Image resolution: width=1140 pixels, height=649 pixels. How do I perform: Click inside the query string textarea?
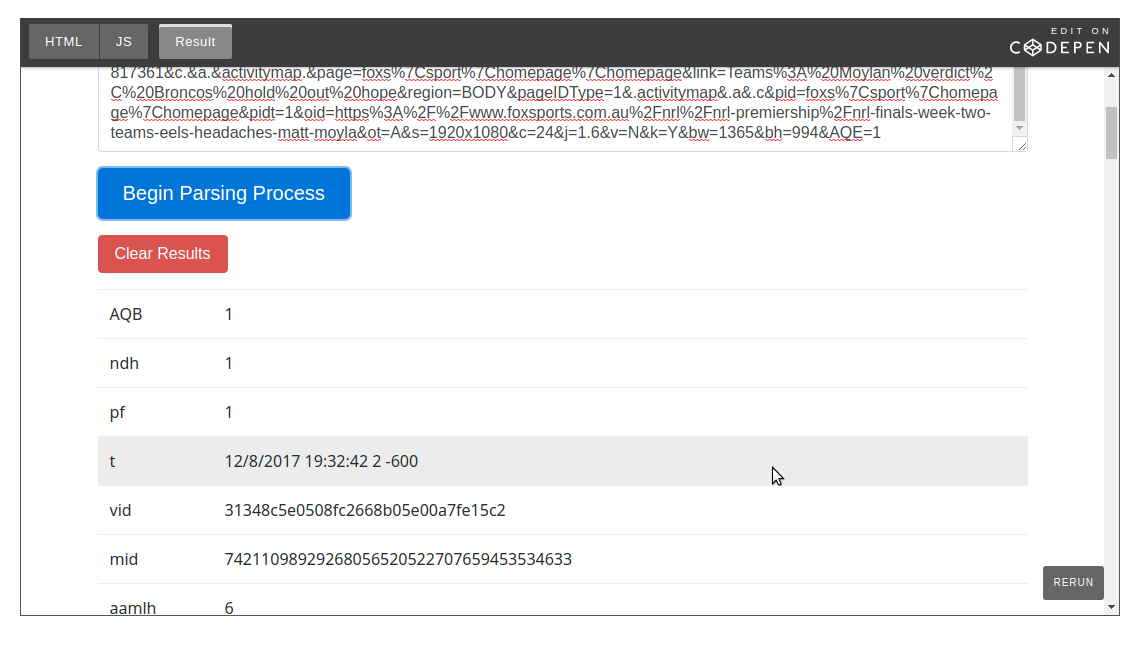555,108
